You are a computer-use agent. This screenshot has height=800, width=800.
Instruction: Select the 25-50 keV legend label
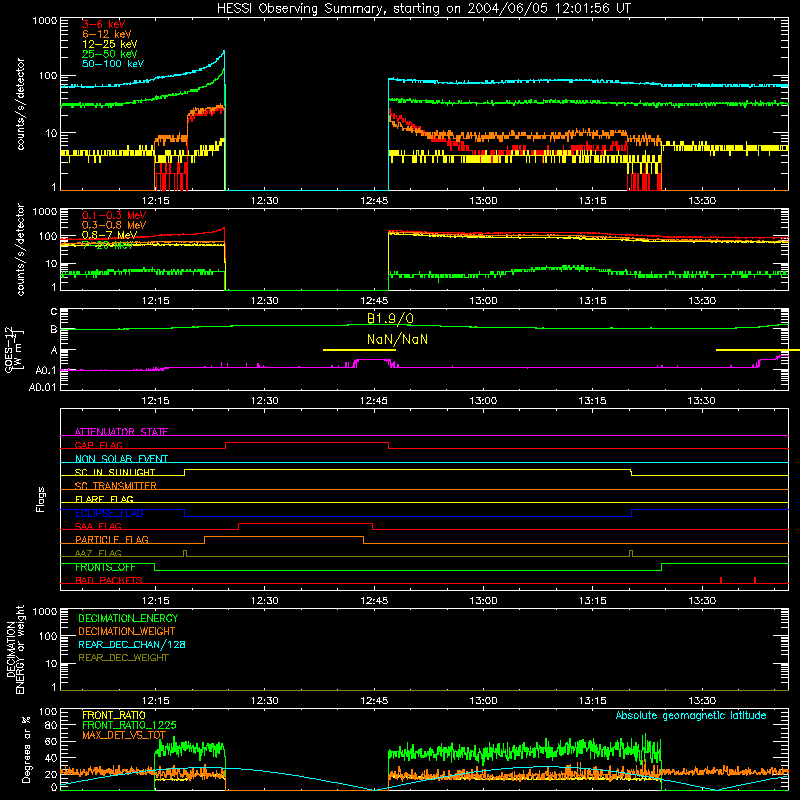pos(110,54)
